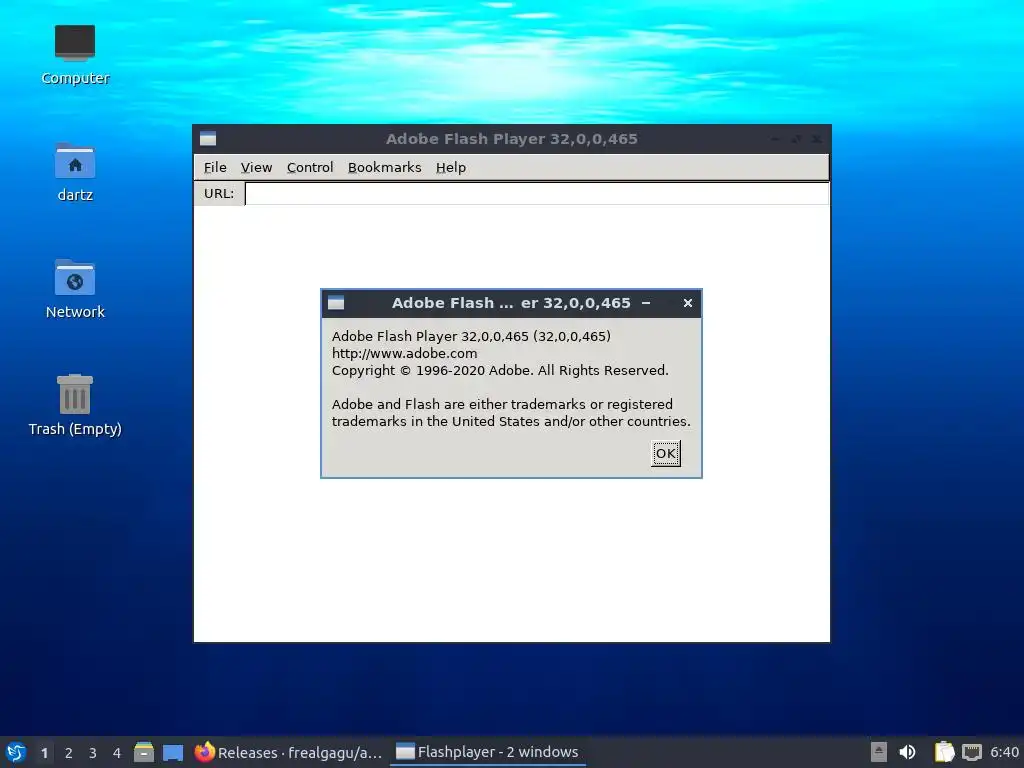Click the trademarks notice paragraph

point(511,413)
